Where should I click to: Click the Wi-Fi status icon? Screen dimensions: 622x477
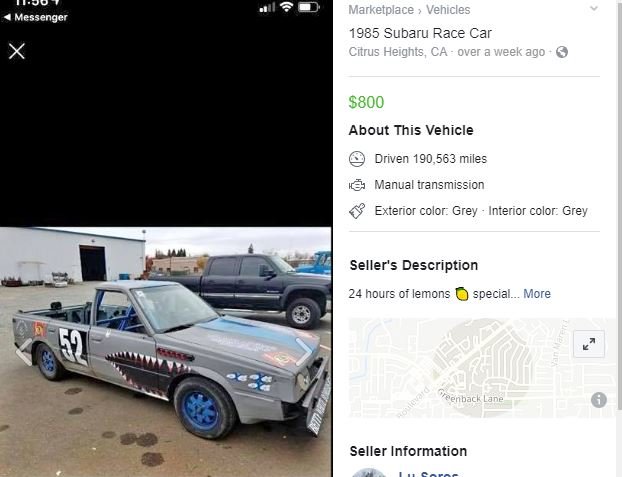(286, 7)
